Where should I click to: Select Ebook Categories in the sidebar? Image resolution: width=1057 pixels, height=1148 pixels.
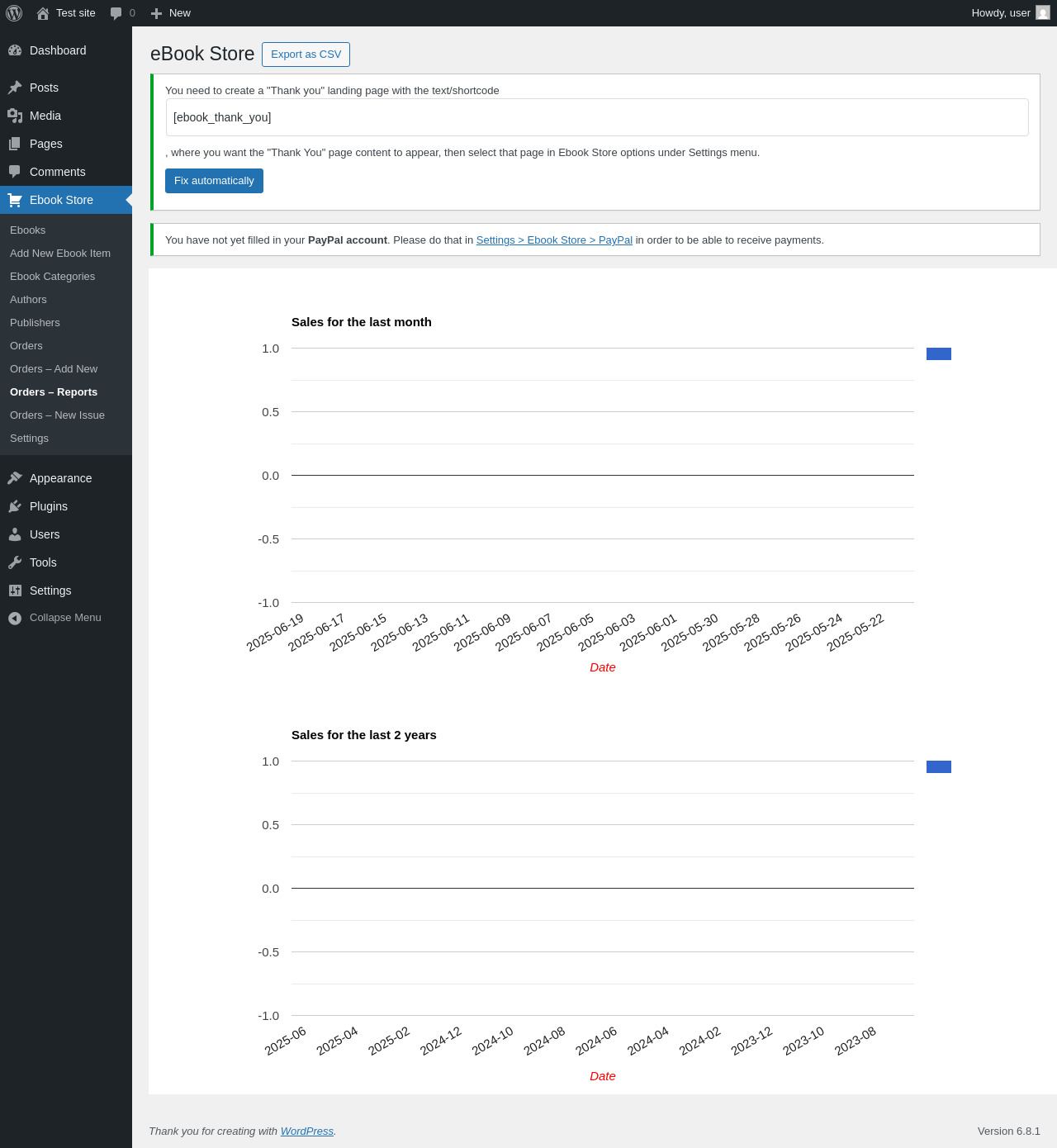[x=52, y=277]
